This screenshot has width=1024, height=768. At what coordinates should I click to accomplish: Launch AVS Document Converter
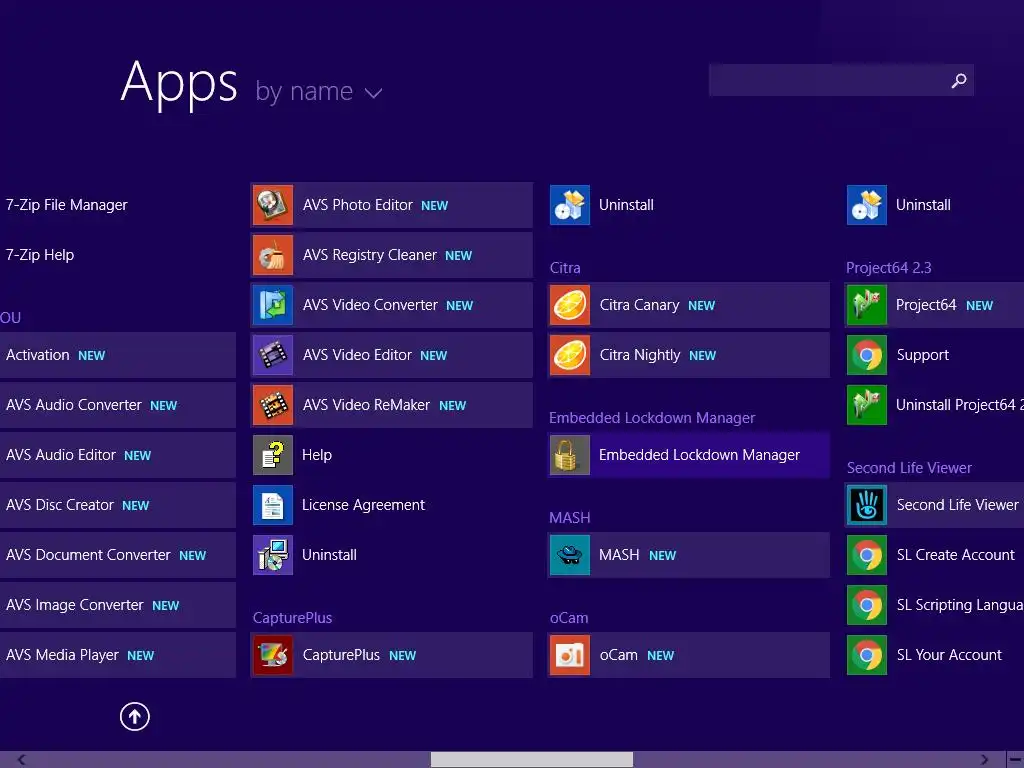click(x=118, y=555)
